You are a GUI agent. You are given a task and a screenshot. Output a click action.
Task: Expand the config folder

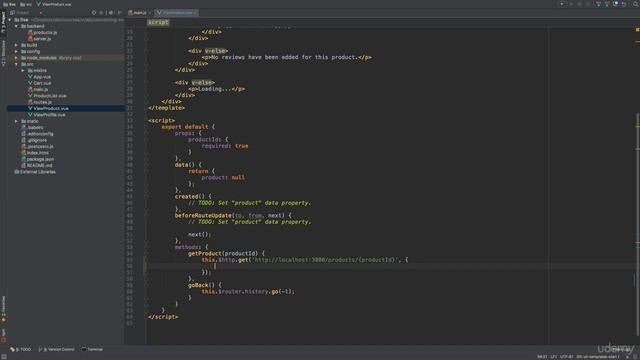pos(16,52)
